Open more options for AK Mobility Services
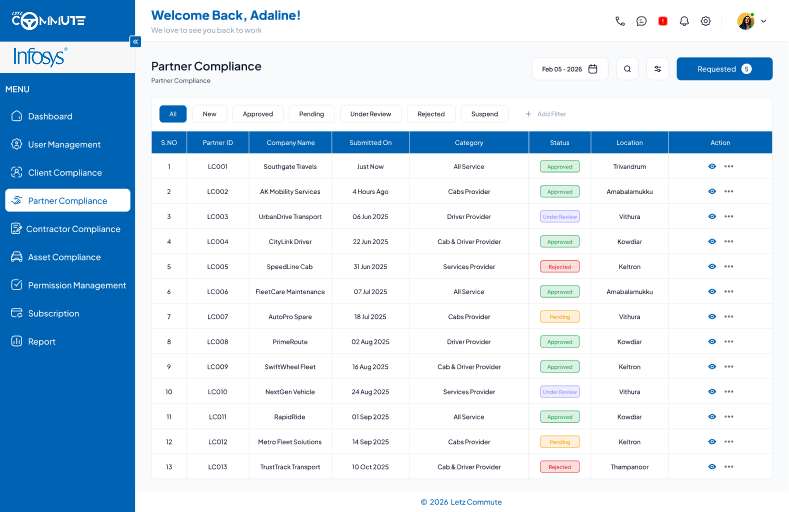Viewport: 789px width, 512px height. pos(729,192)
